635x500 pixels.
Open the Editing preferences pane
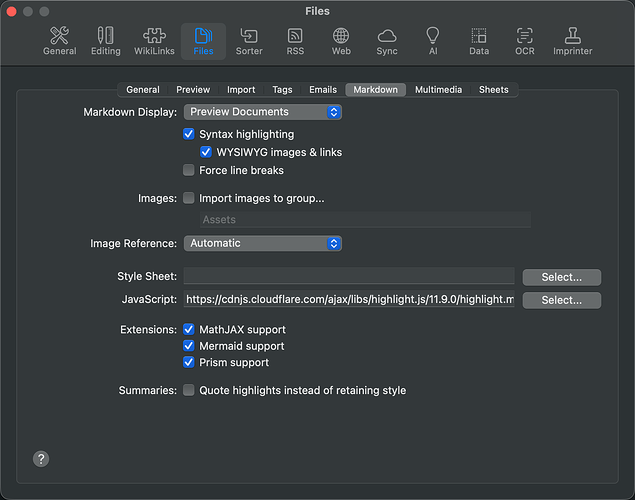(105, 40)
